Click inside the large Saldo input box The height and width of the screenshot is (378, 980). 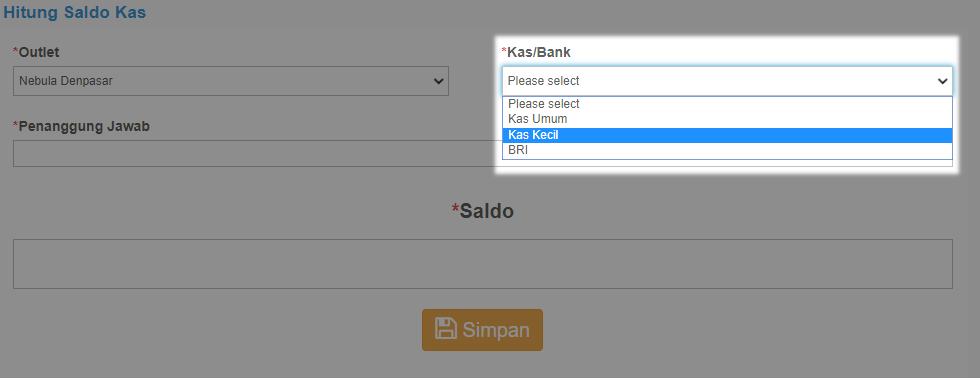pyautogui.click(x=482, y=264)
